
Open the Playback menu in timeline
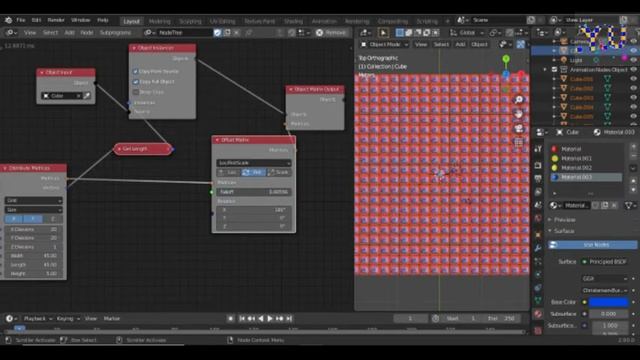(38, 318)
